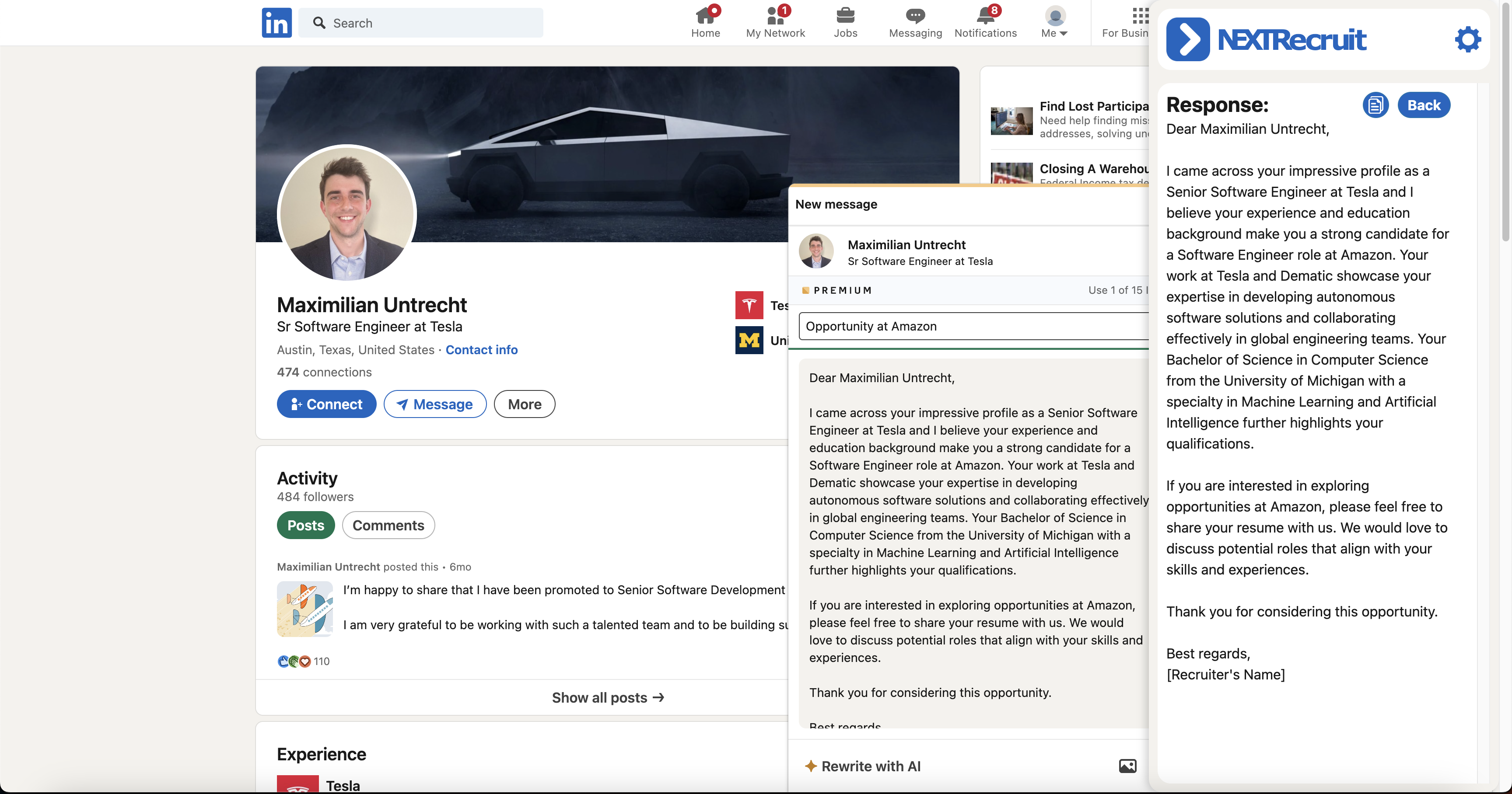Click recipient name 'Maximilian Untrecht' in message
Image resolution: width=1512 pixels, height=794 pixels.
click(x=906, y=244)
